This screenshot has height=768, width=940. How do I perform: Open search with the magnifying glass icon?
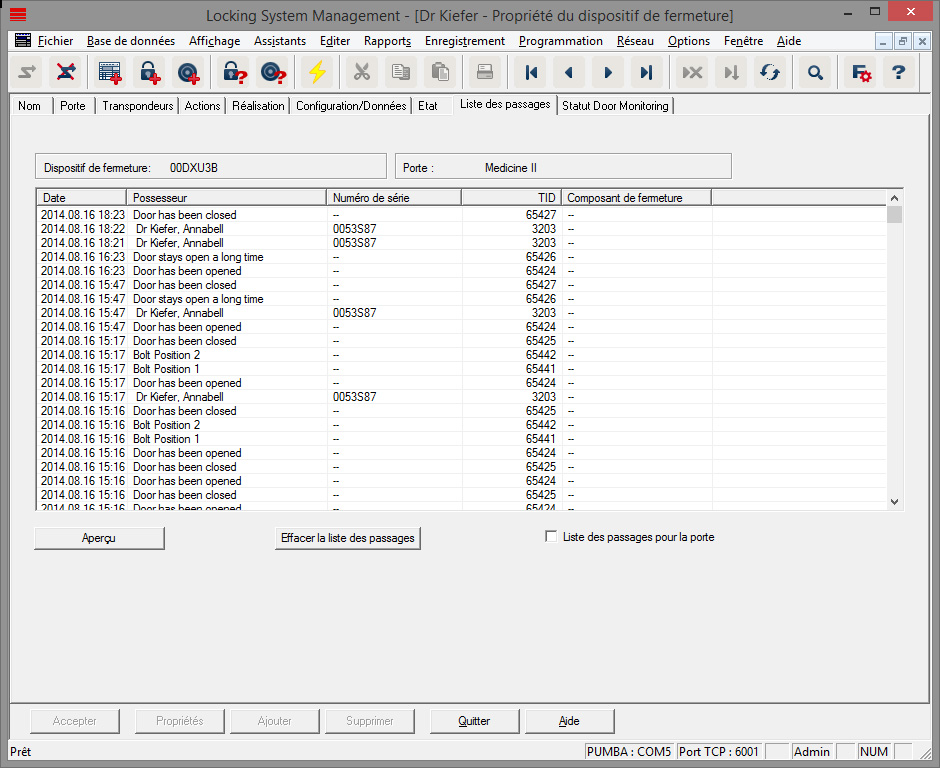point(816,72)
